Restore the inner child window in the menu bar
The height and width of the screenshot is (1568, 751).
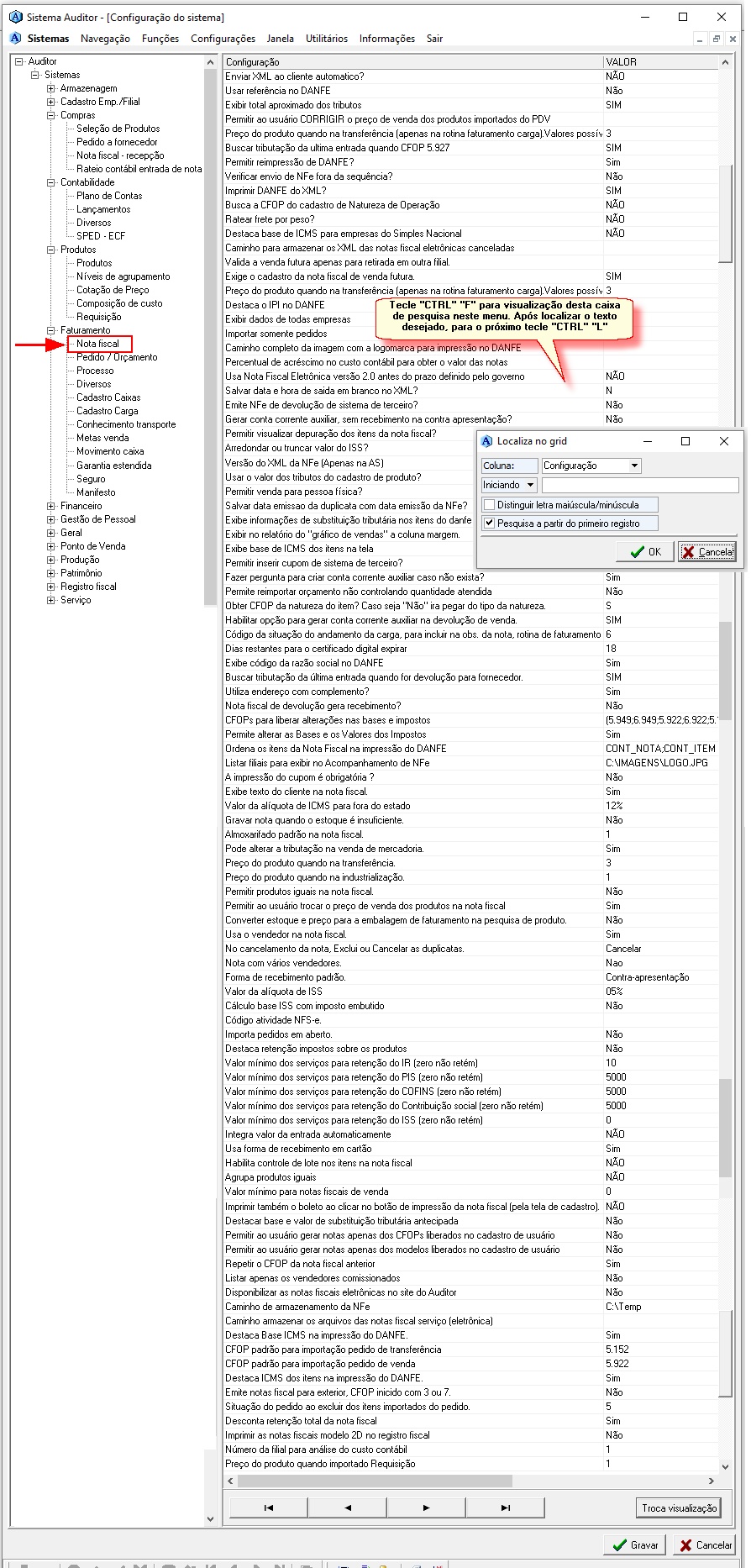717,39
